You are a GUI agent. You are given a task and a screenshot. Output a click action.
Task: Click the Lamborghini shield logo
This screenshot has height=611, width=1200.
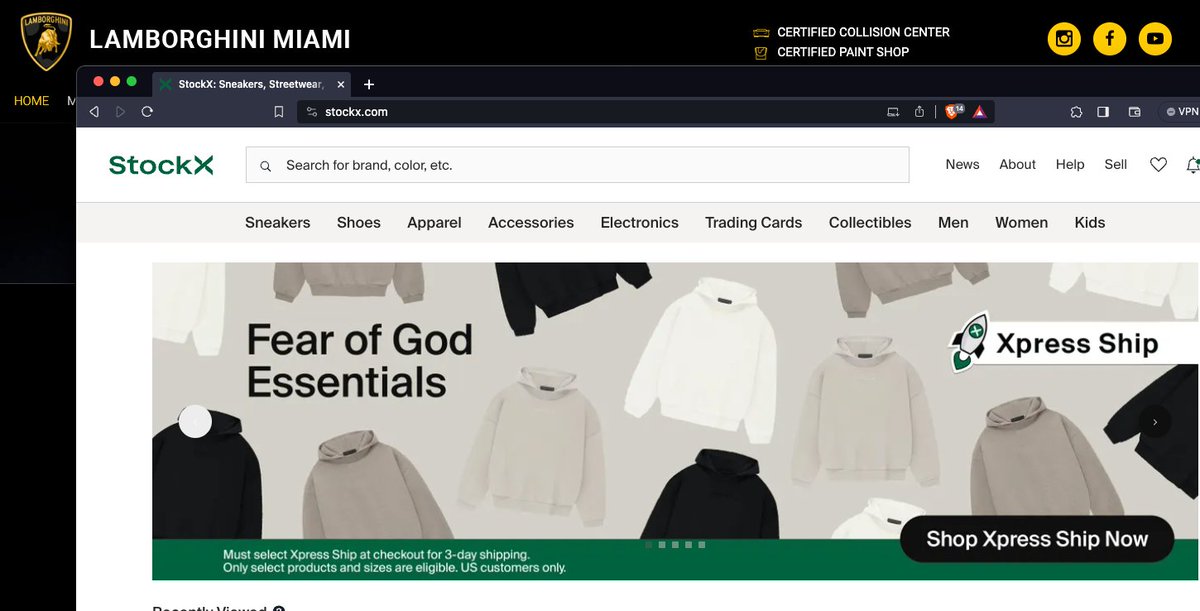point(46,41)
